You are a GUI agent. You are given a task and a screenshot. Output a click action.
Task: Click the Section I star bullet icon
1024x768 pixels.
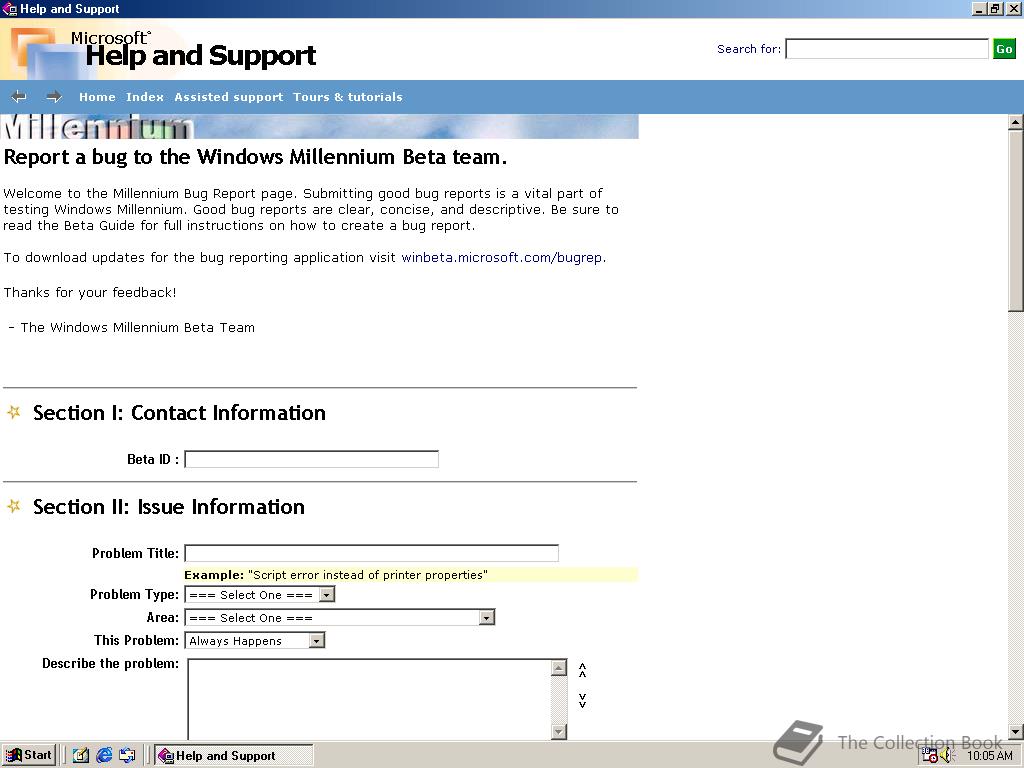pos(14,412)
